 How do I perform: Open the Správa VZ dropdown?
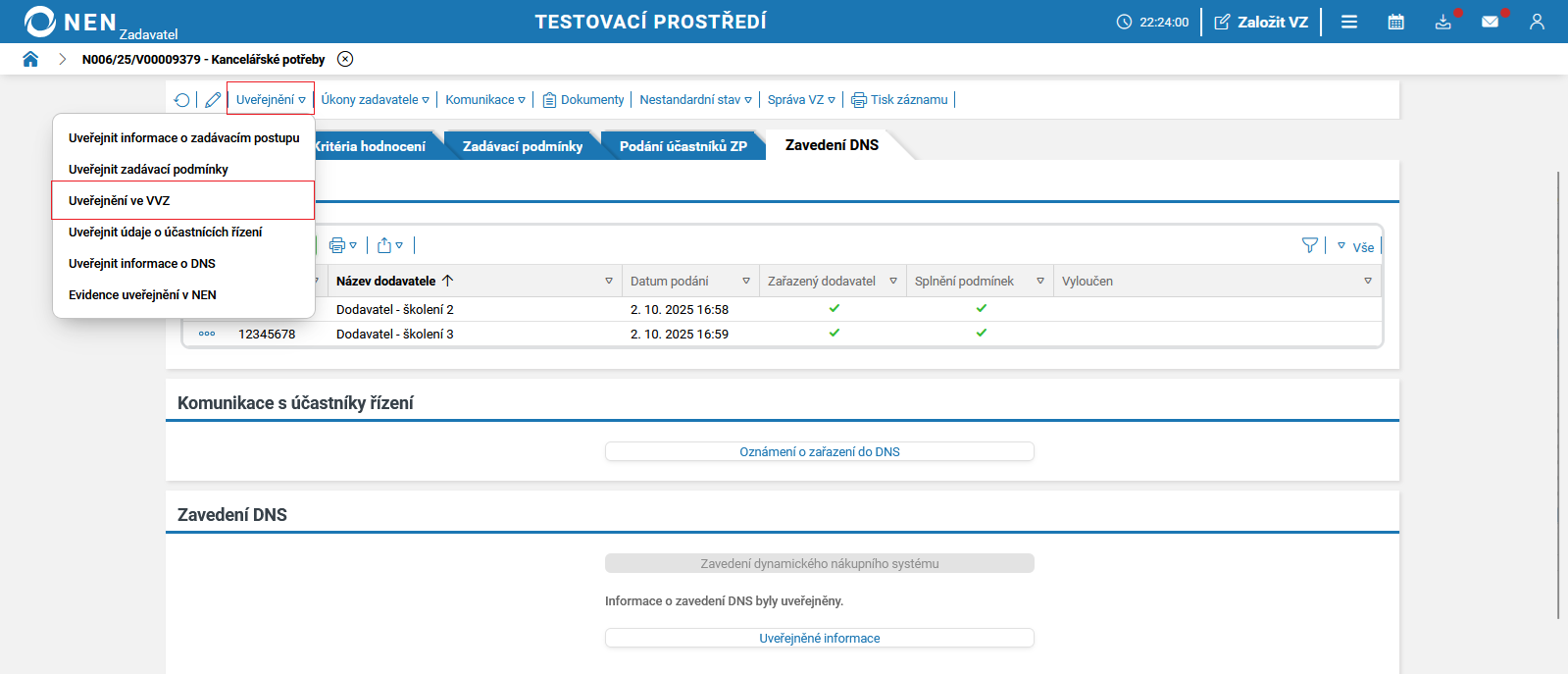point(801,100)
